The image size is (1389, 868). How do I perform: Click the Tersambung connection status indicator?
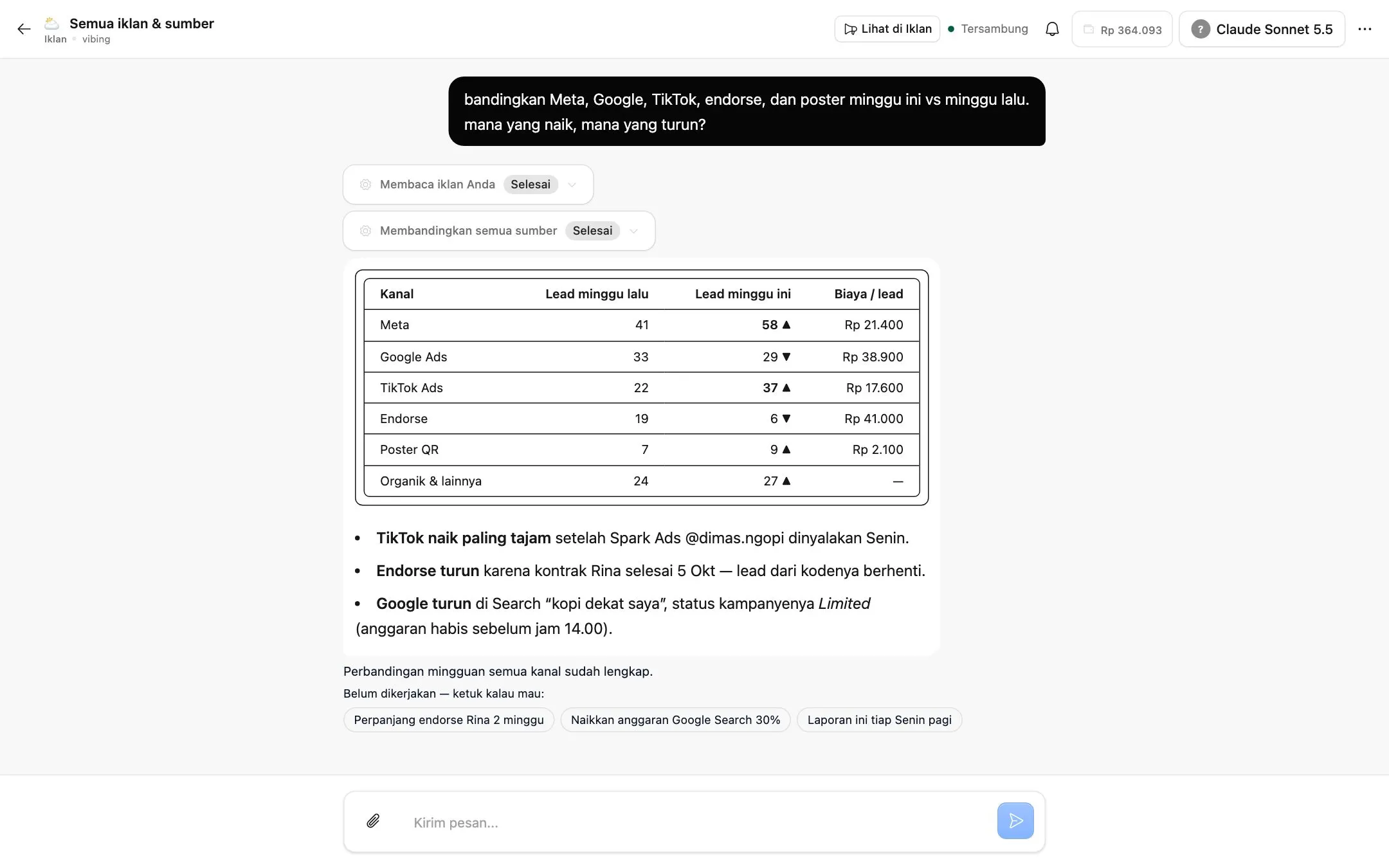[988, 29]
